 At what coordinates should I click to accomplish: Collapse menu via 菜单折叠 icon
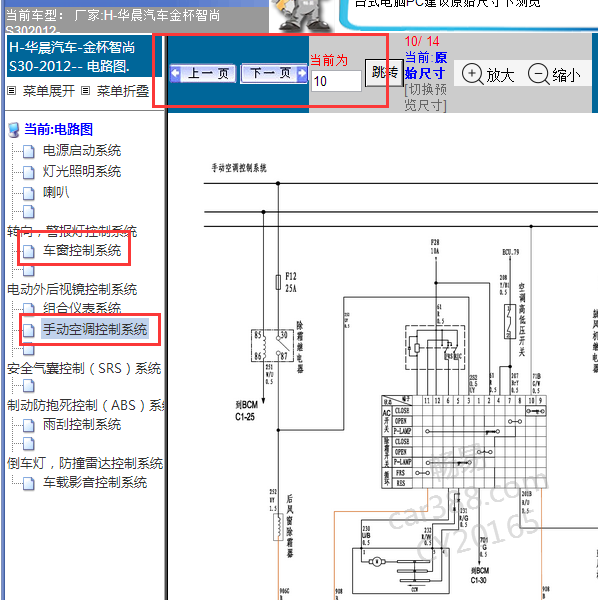86,91
